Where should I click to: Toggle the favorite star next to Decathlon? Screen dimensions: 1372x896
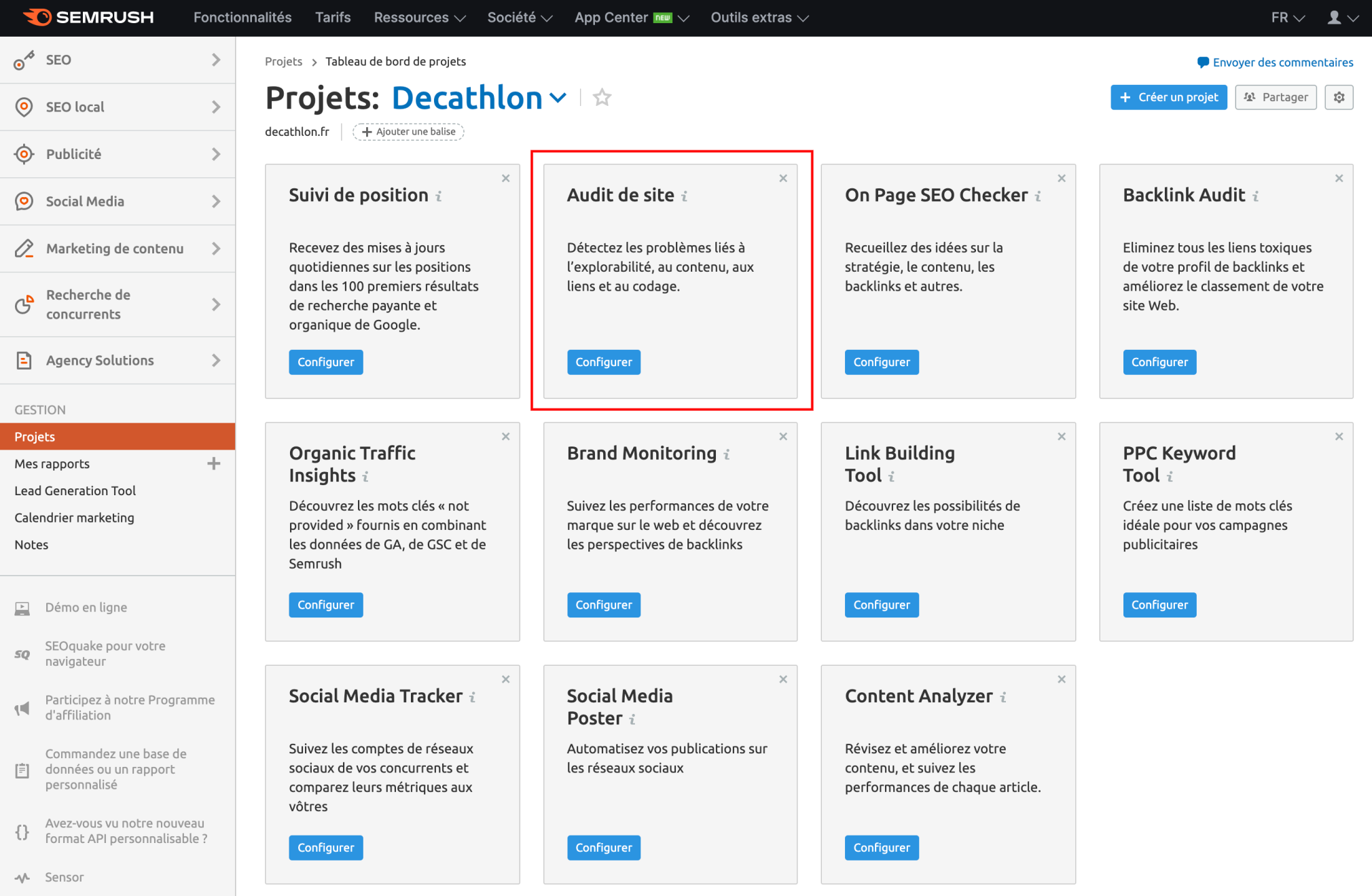pyautogui.click(x=602, y=97)
